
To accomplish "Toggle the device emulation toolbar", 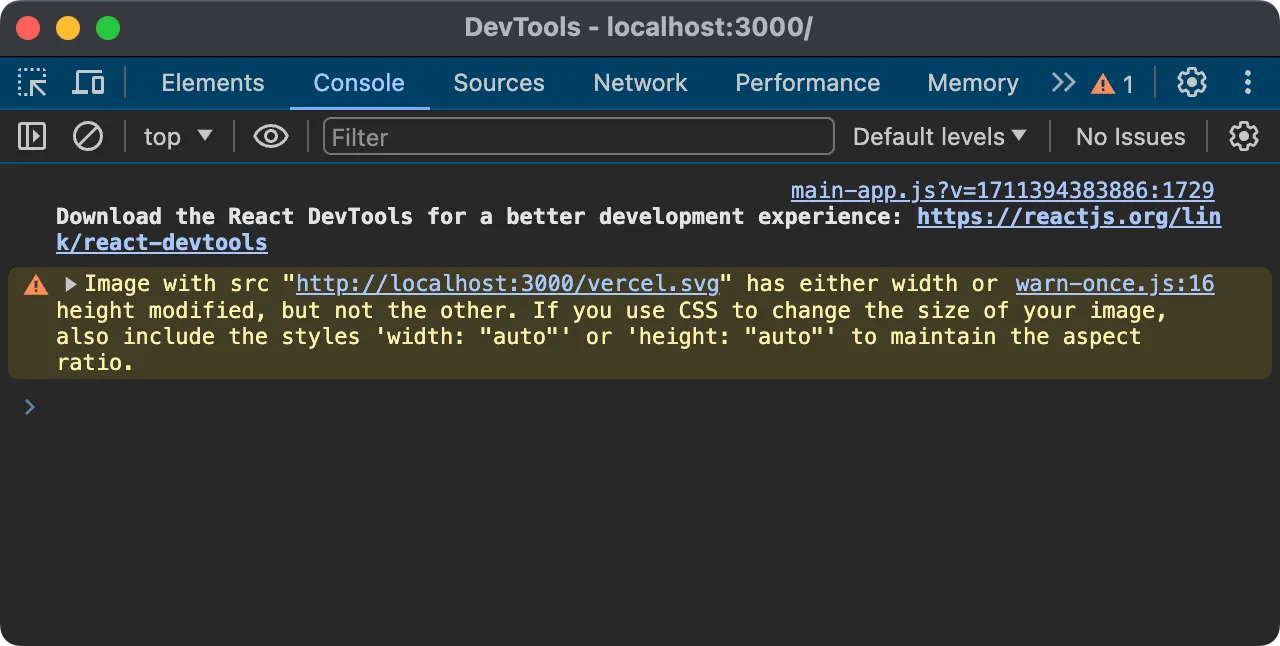I will 88,82.
